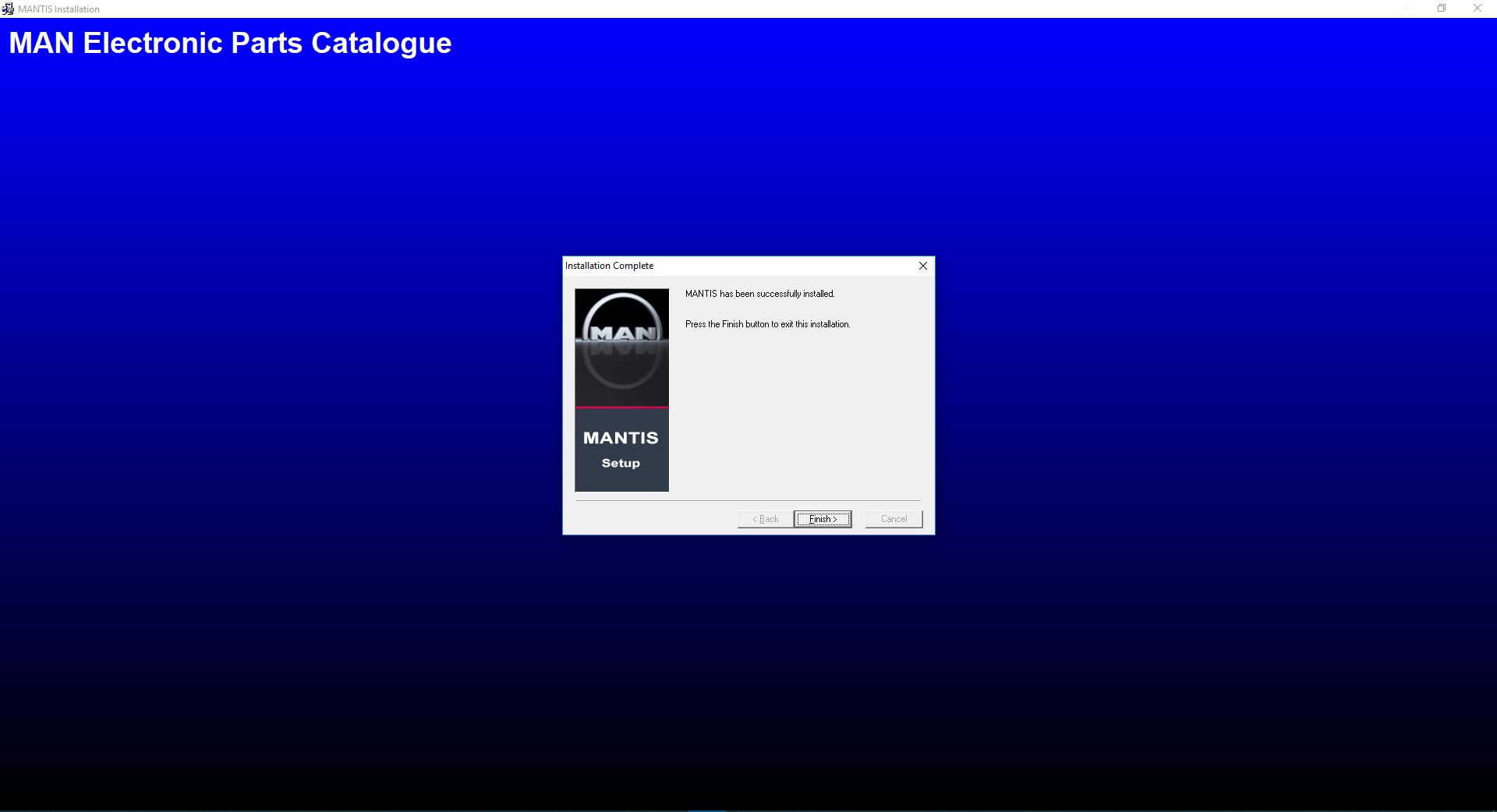
Task: Click 'Press the Finish button to exit' text
Action: click(767, 324)
